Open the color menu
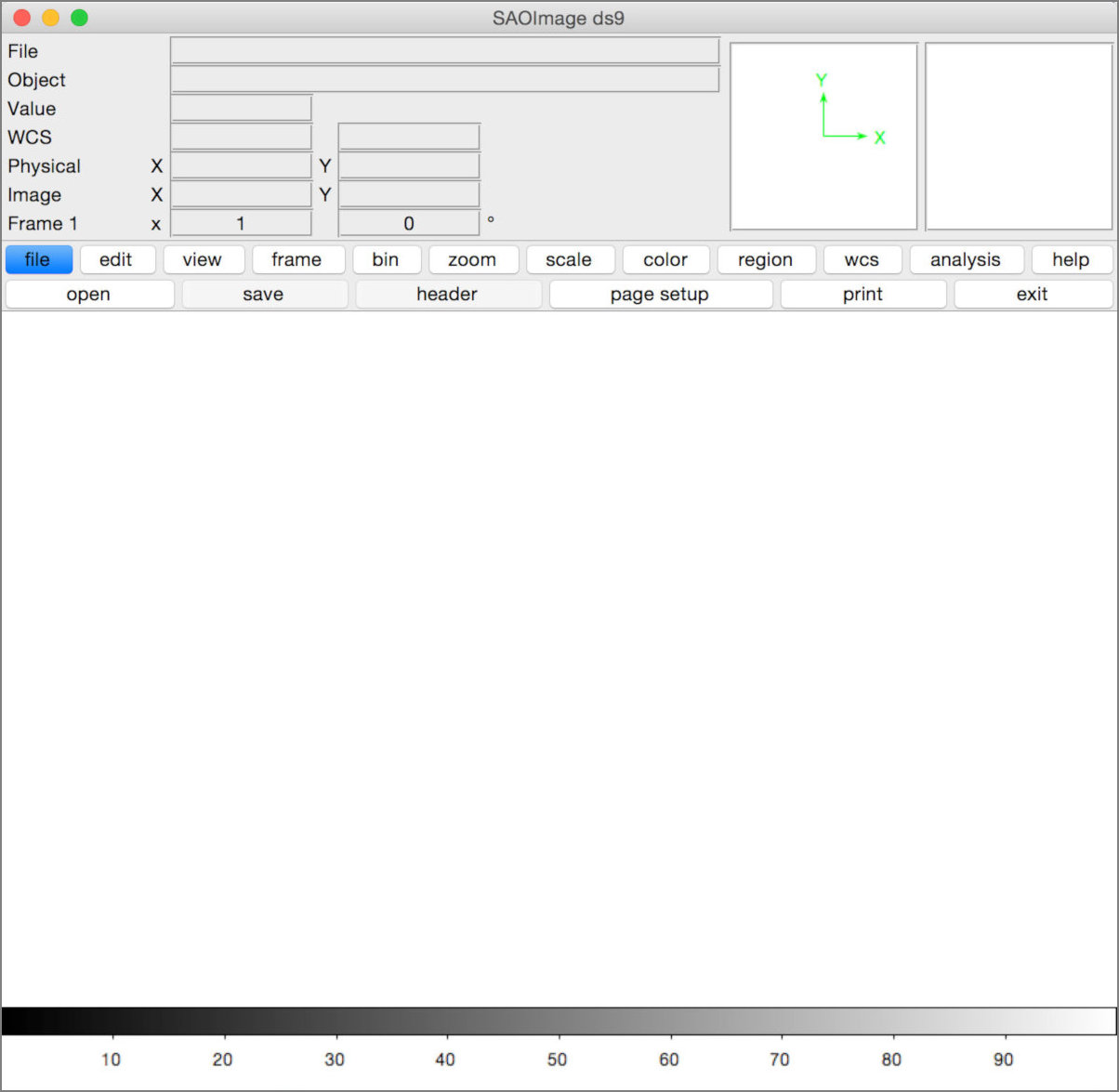This screenshot has width=1119, height=1092. pos(665,259)
